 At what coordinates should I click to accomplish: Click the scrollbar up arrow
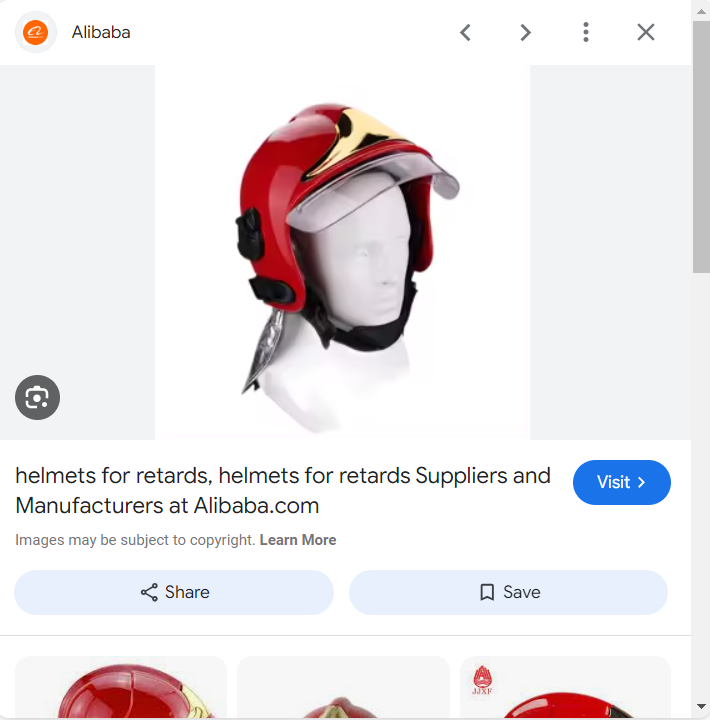701,11
